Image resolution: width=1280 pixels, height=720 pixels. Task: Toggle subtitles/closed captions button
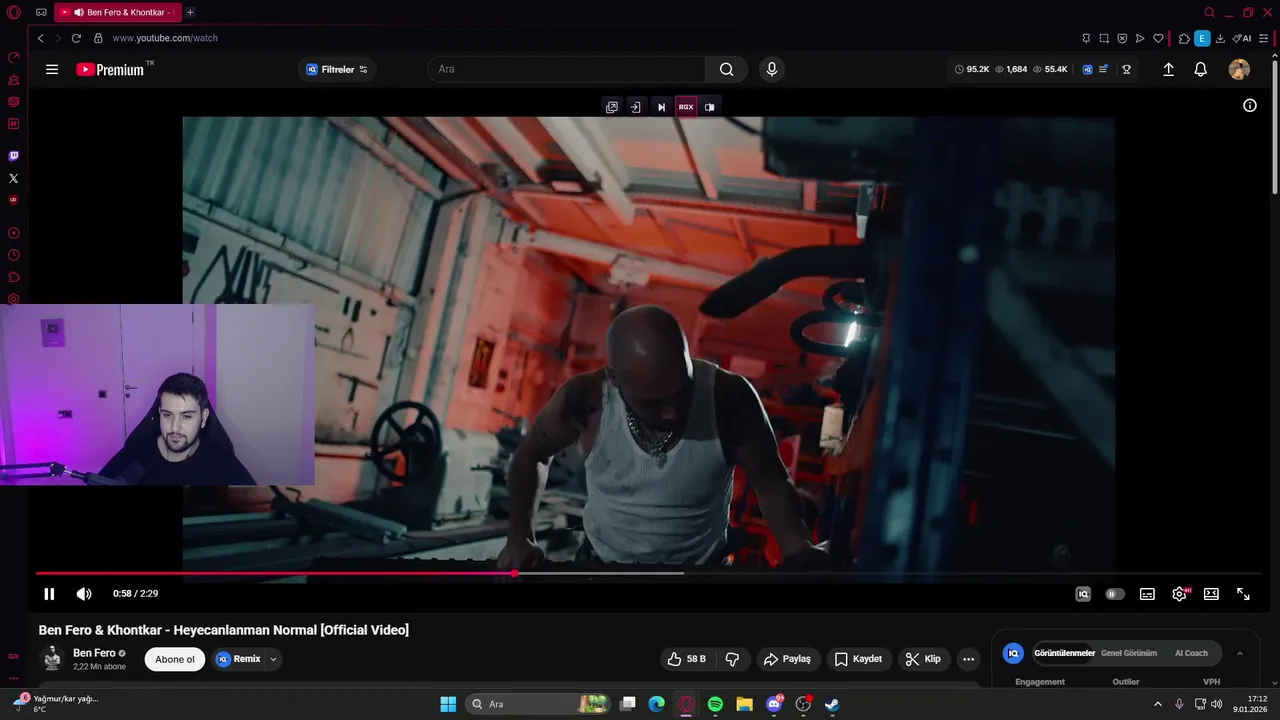click(x=1147, y=594)
